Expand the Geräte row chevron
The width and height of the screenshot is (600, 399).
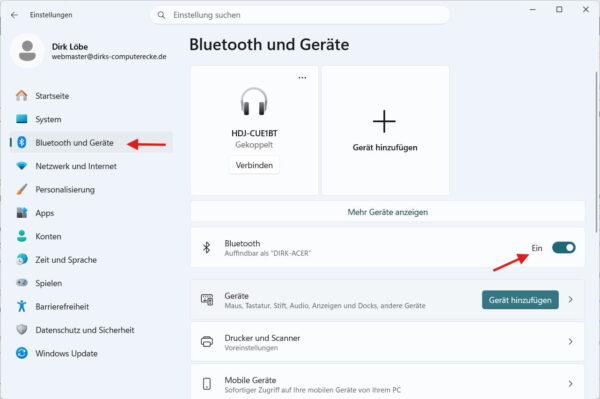571,300
